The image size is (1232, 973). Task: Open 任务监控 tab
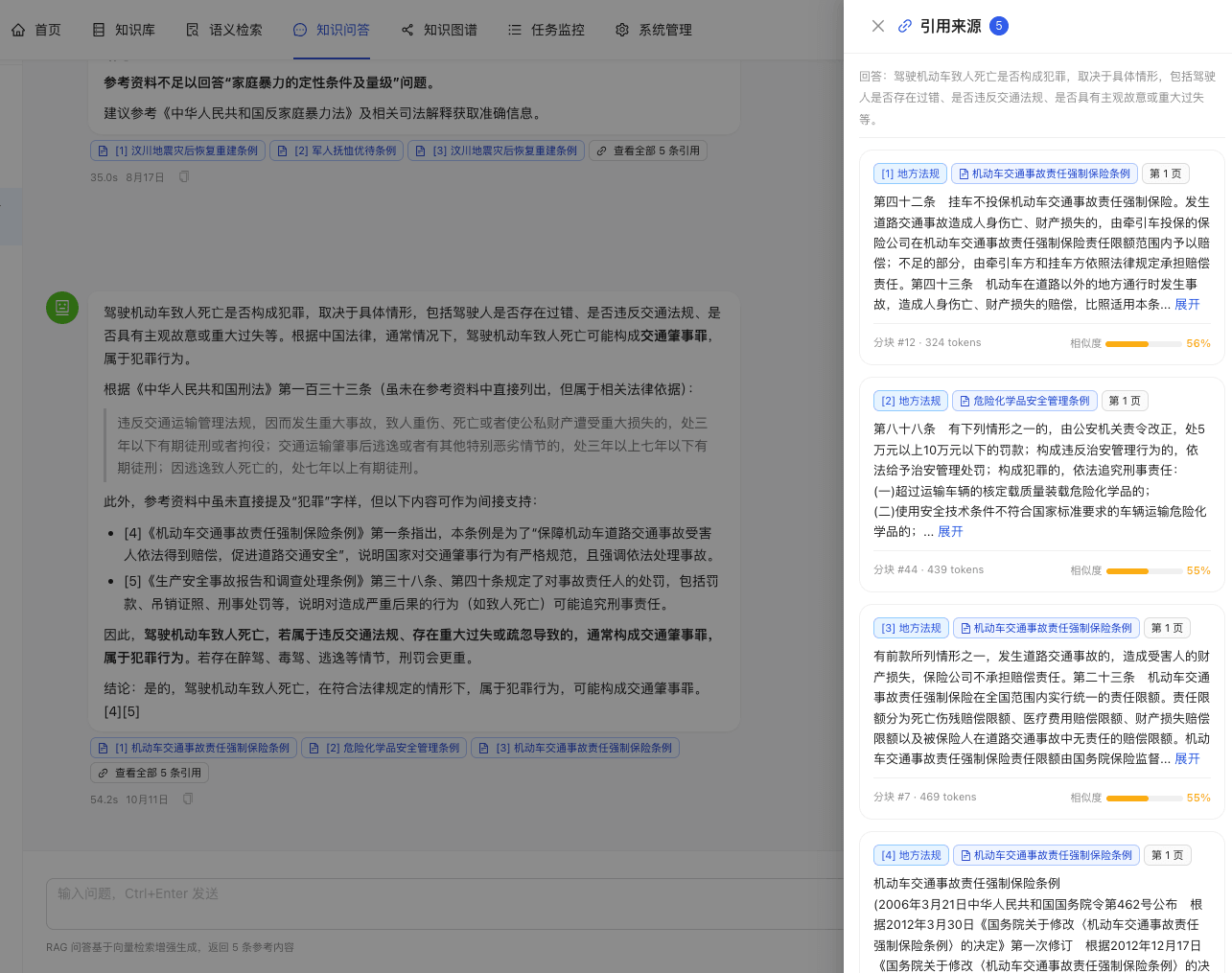[546, 30]
